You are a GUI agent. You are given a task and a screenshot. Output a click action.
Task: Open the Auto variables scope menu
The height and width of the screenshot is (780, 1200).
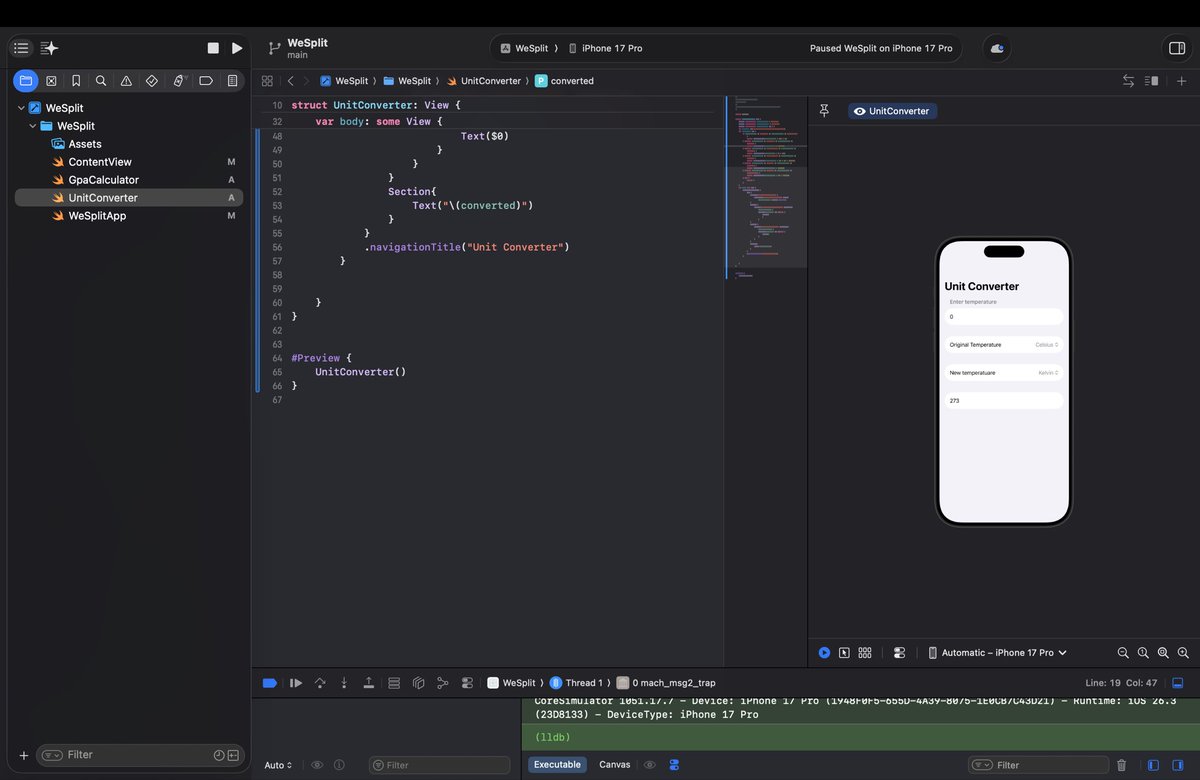click(278, 765)
